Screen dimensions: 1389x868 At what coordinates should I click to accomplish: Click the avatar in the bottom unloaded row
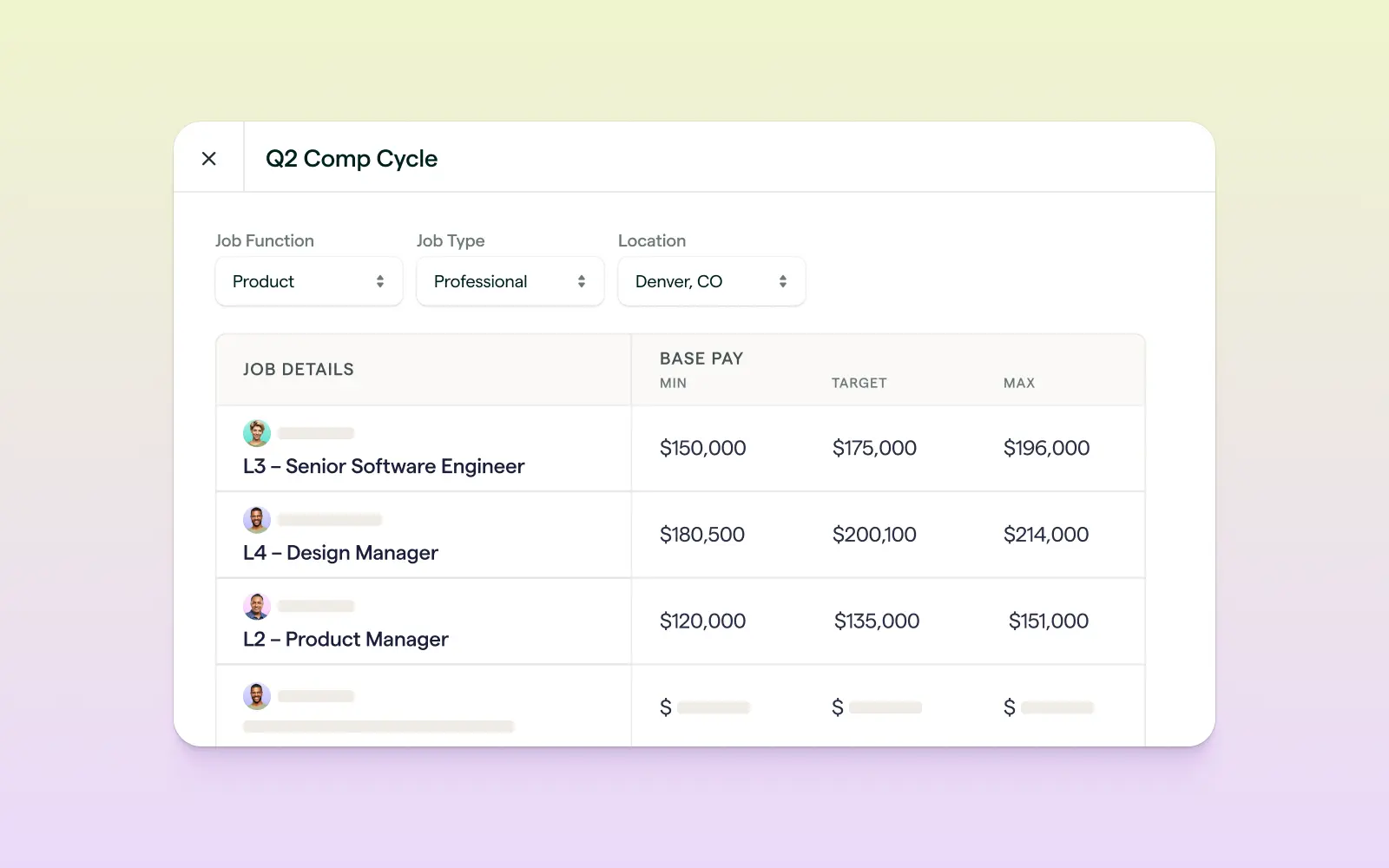257,695
